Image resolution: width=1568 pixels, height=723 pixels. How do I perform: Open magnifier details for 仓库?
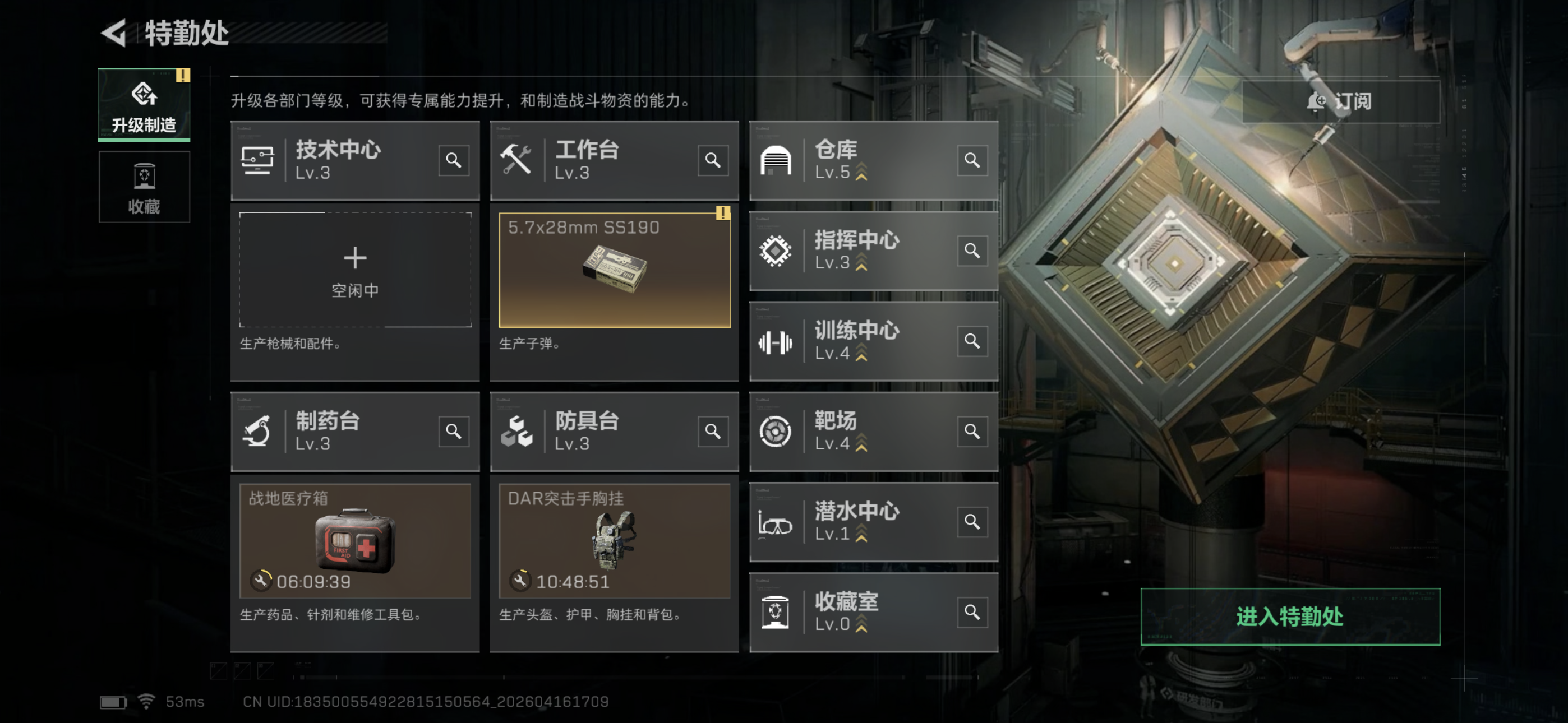coord(972,160)
